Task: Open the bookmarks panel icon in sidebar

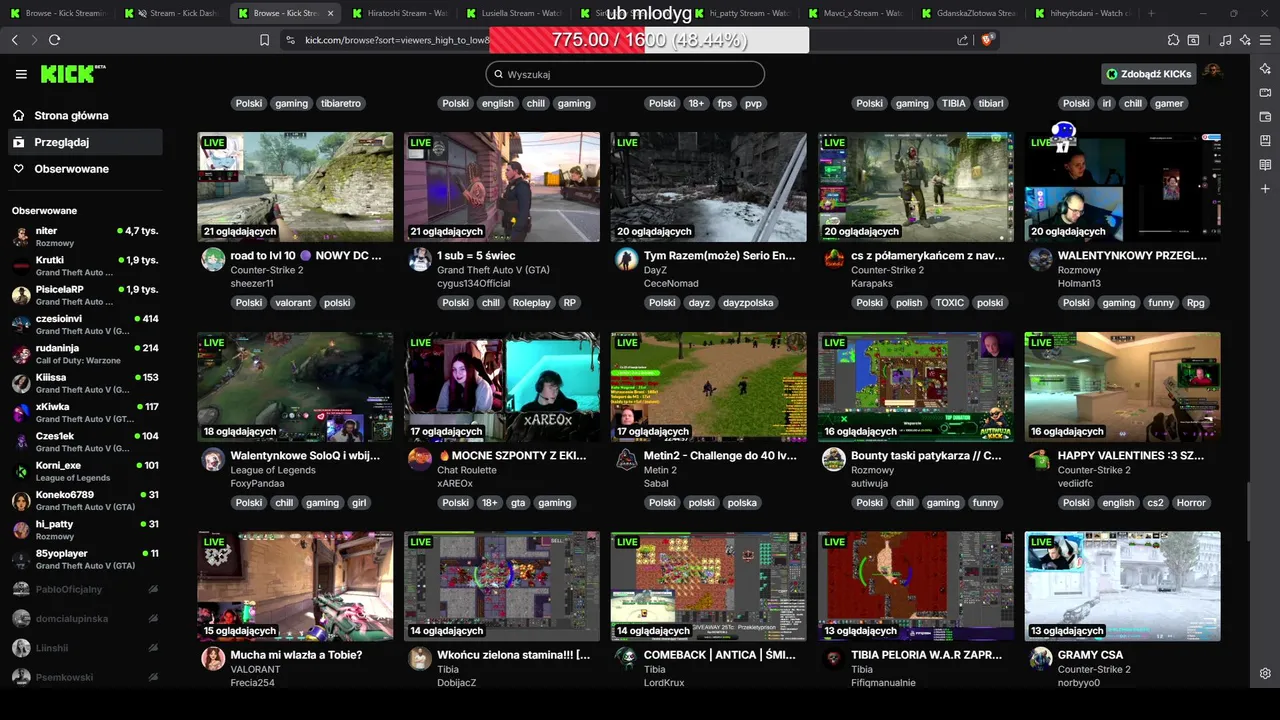Action: pyautogui.click(x=1265, y=140)
